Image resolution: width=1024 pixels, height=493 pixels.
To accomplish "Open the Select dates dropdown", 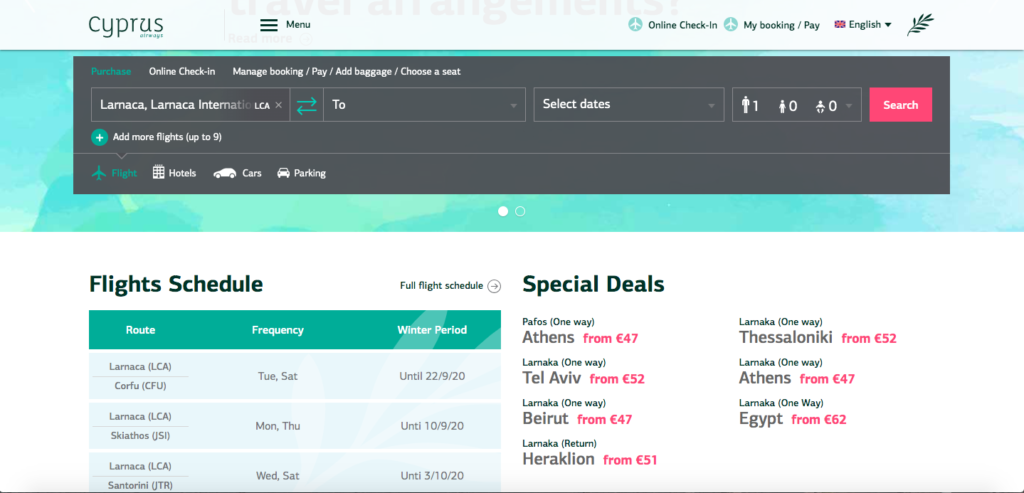I will point(629,104).
